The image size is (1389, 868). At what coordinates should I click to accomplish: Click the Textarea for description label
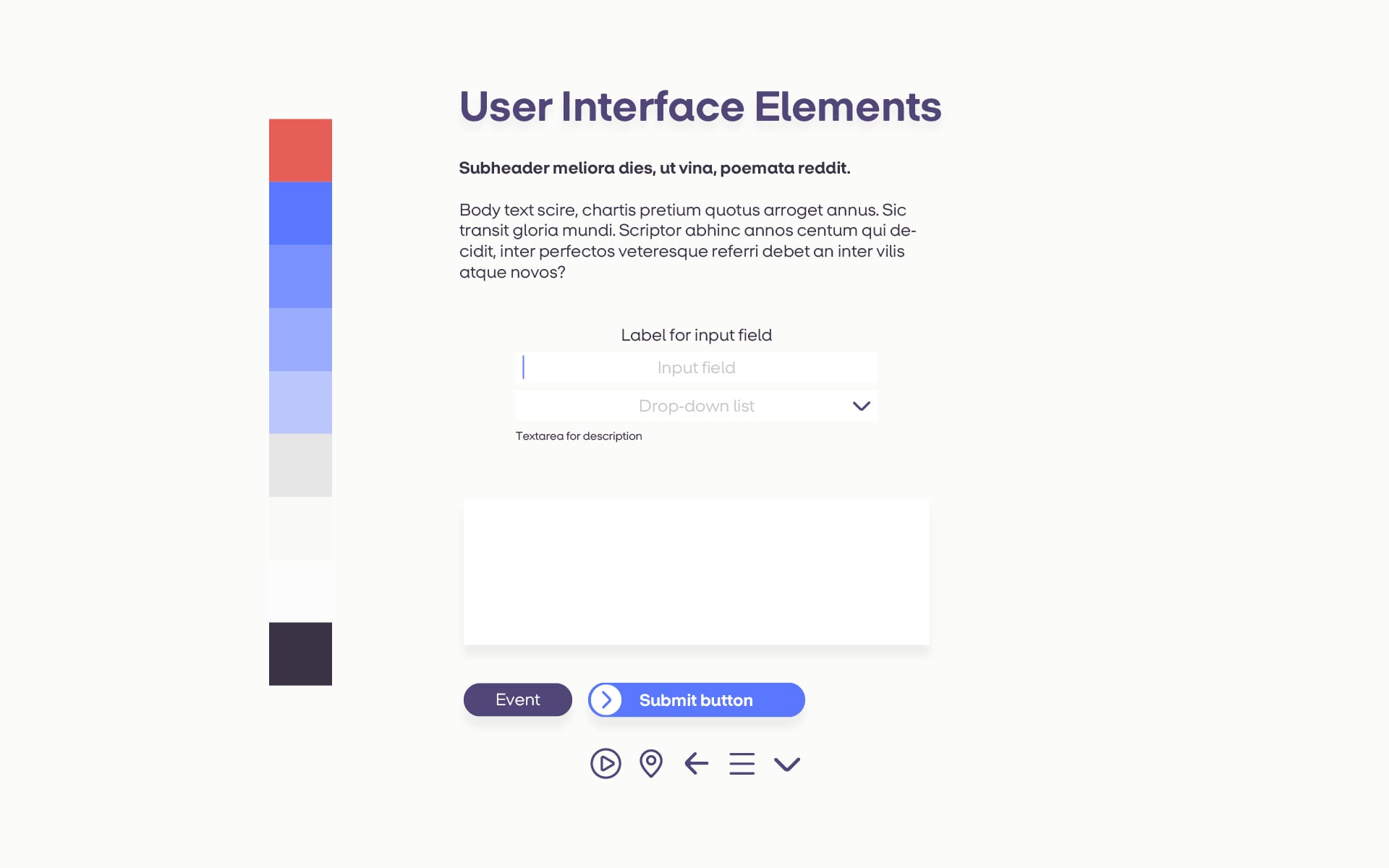coord(578,436)
